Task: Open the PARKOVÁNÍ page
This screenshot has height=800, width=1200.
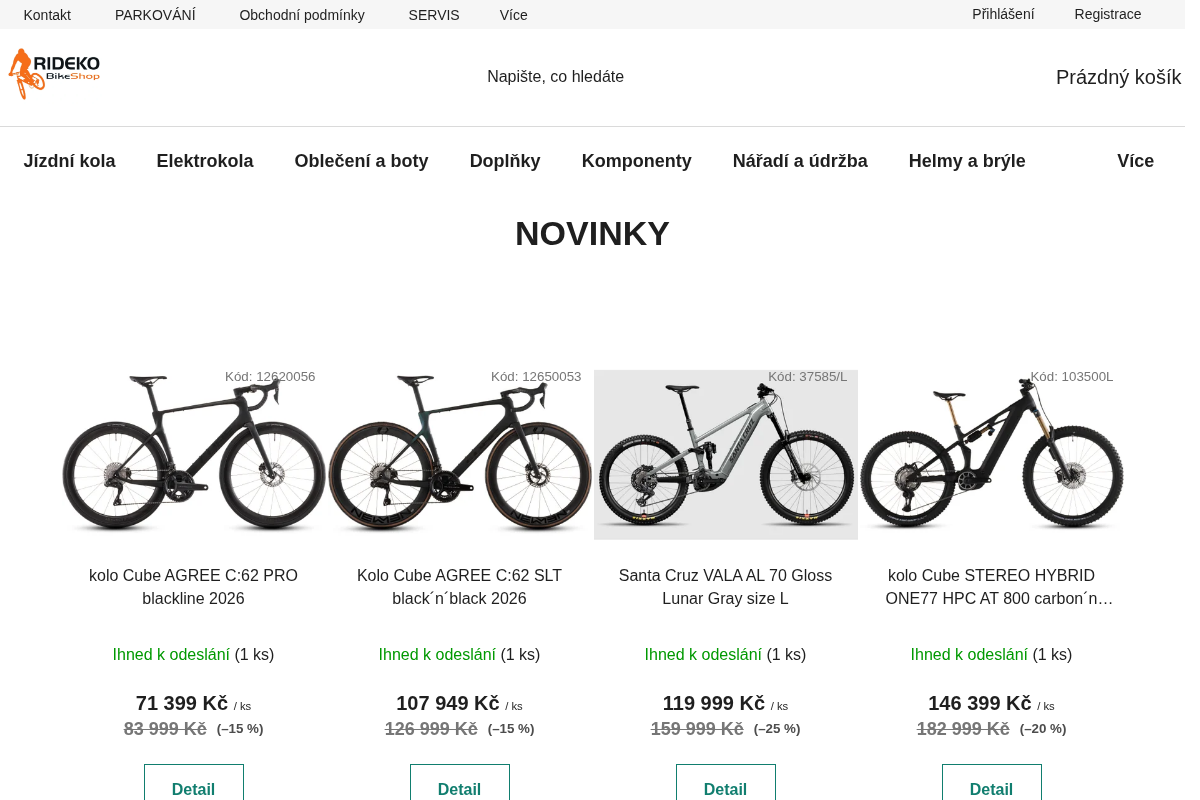Action: pyautogui.click(x=155, y=15)
